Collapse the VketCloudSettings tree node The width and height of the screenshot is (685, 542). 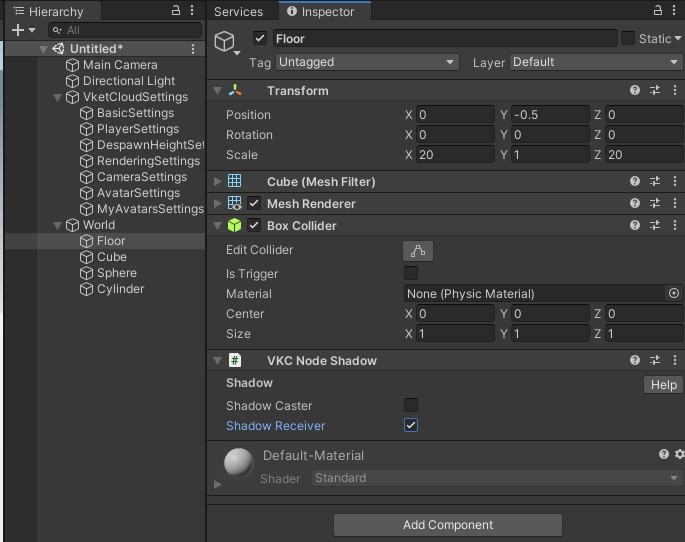tap(58, 97)
